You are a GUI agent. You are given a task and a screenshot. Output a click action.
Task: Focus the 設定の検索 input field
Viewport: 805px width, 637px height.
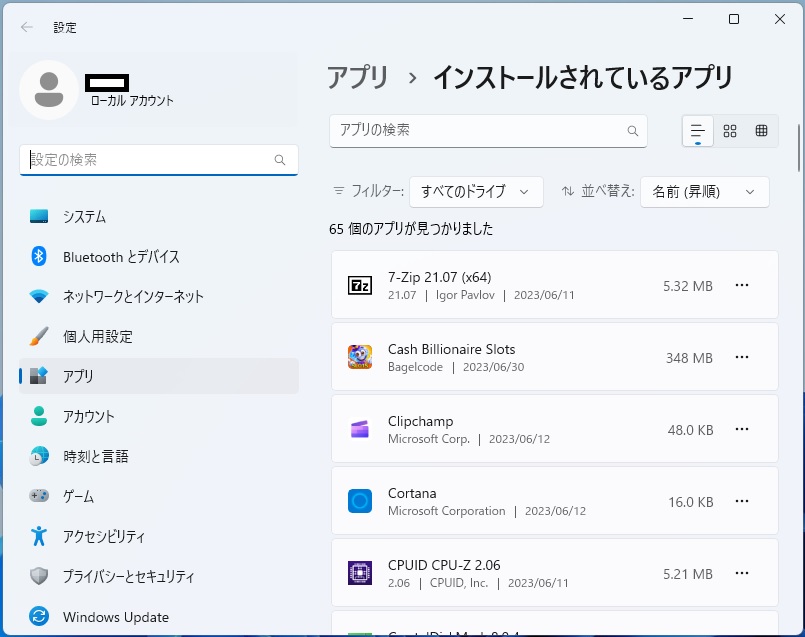159,160
